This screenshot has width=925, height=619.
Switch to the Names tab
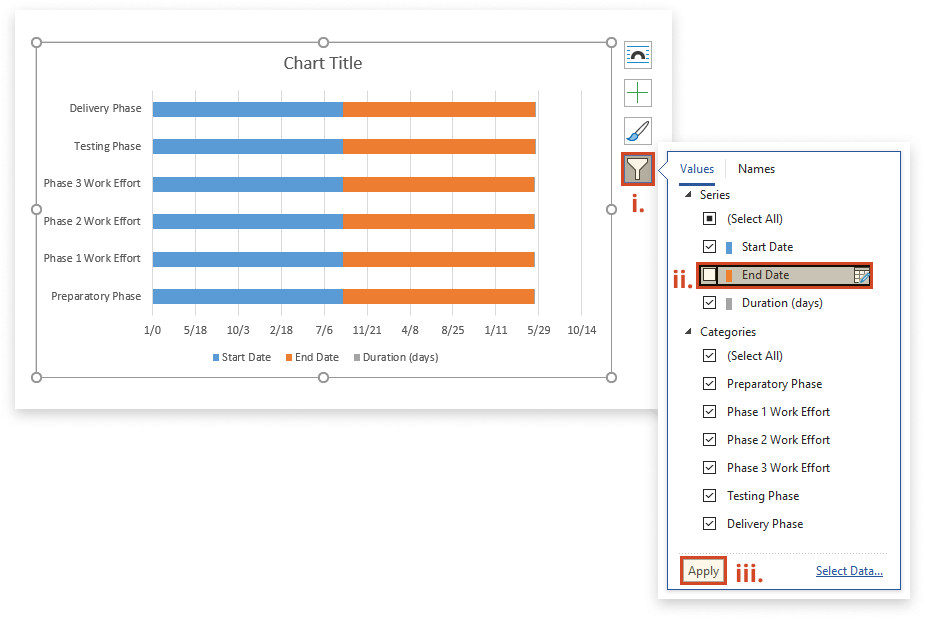(x=756, y=169)
